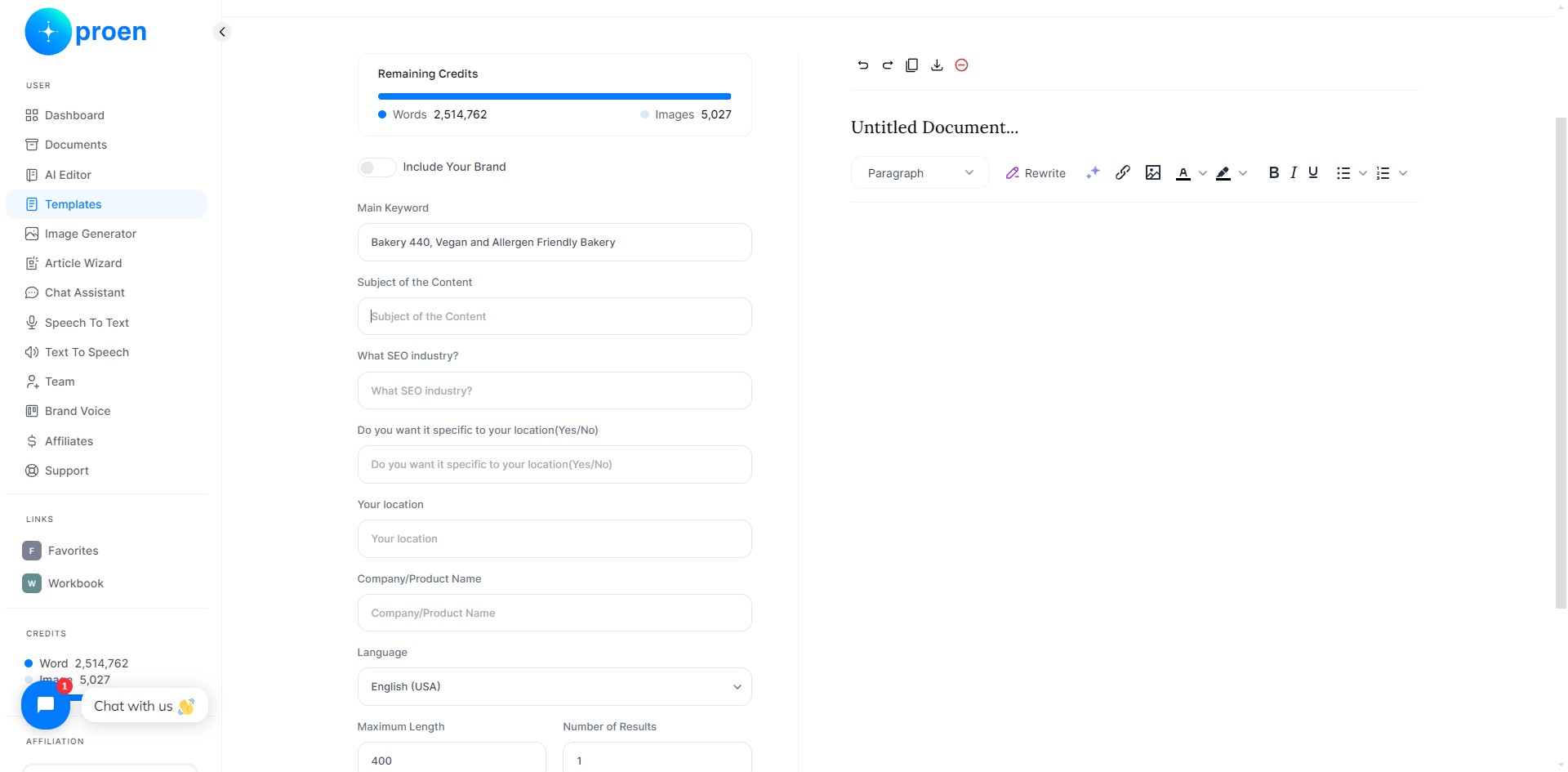Screen dimensions: 1568x772
Task: Click the Your location input
Action: (x=555, y=539)
